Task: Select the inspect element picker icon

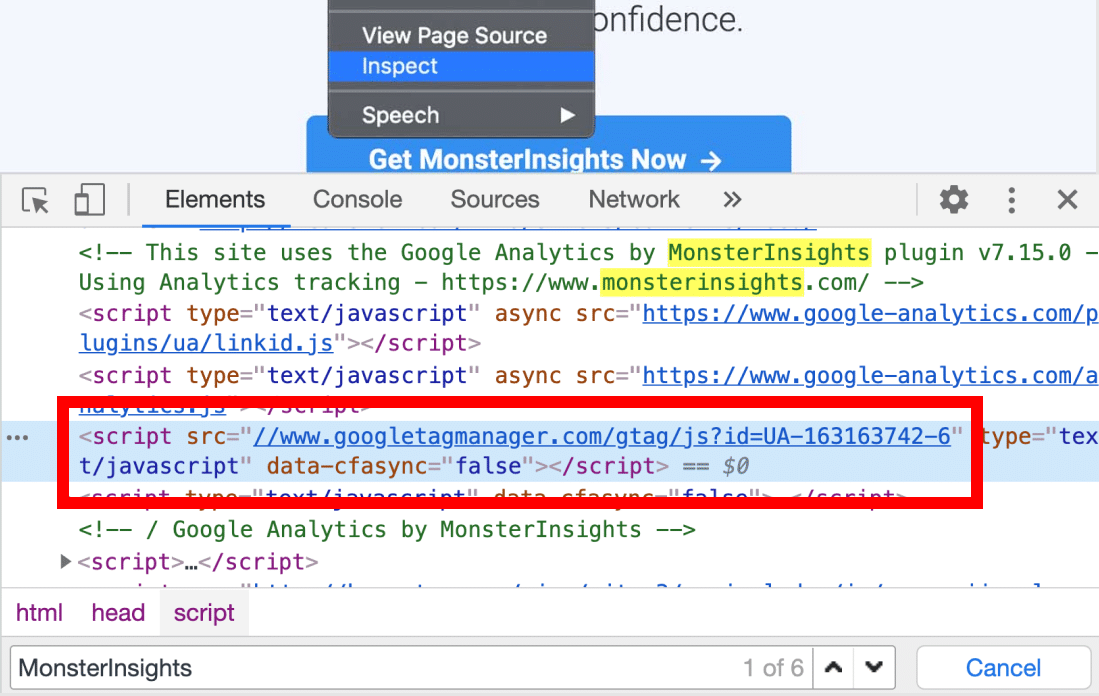Action: 35,200
